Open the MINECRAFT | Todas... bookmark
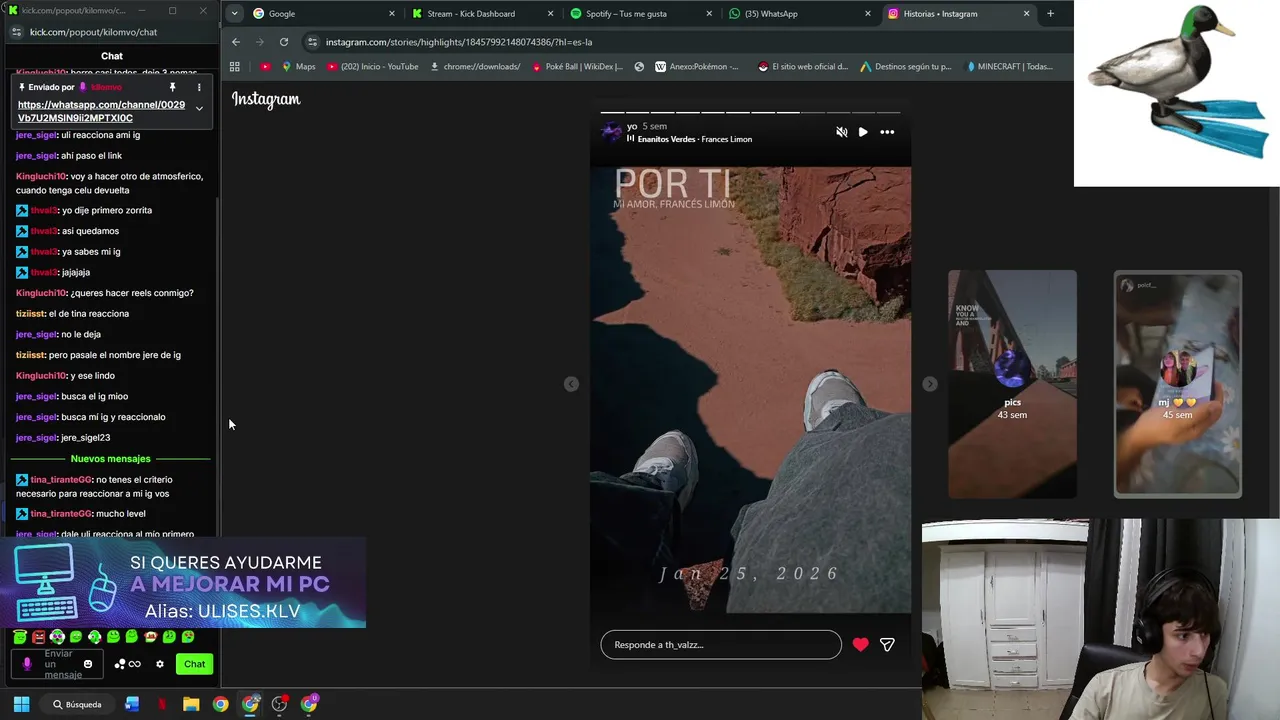Image resolution: width=1280 pixels, height=720 pixels. pos(1009,67)
